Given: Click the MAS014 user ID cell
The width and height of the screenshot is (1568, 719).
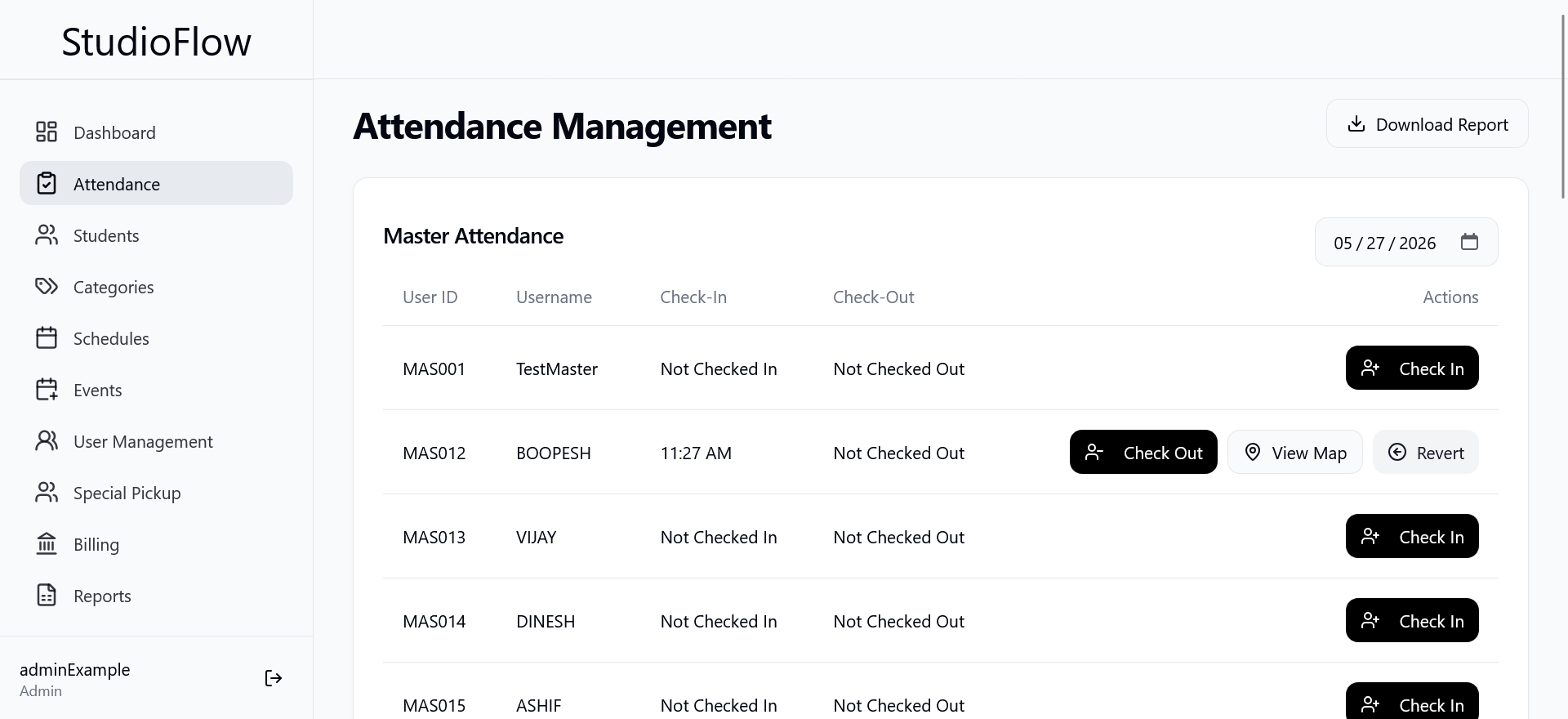Looking at the screenshot, I should click(434, 621).
